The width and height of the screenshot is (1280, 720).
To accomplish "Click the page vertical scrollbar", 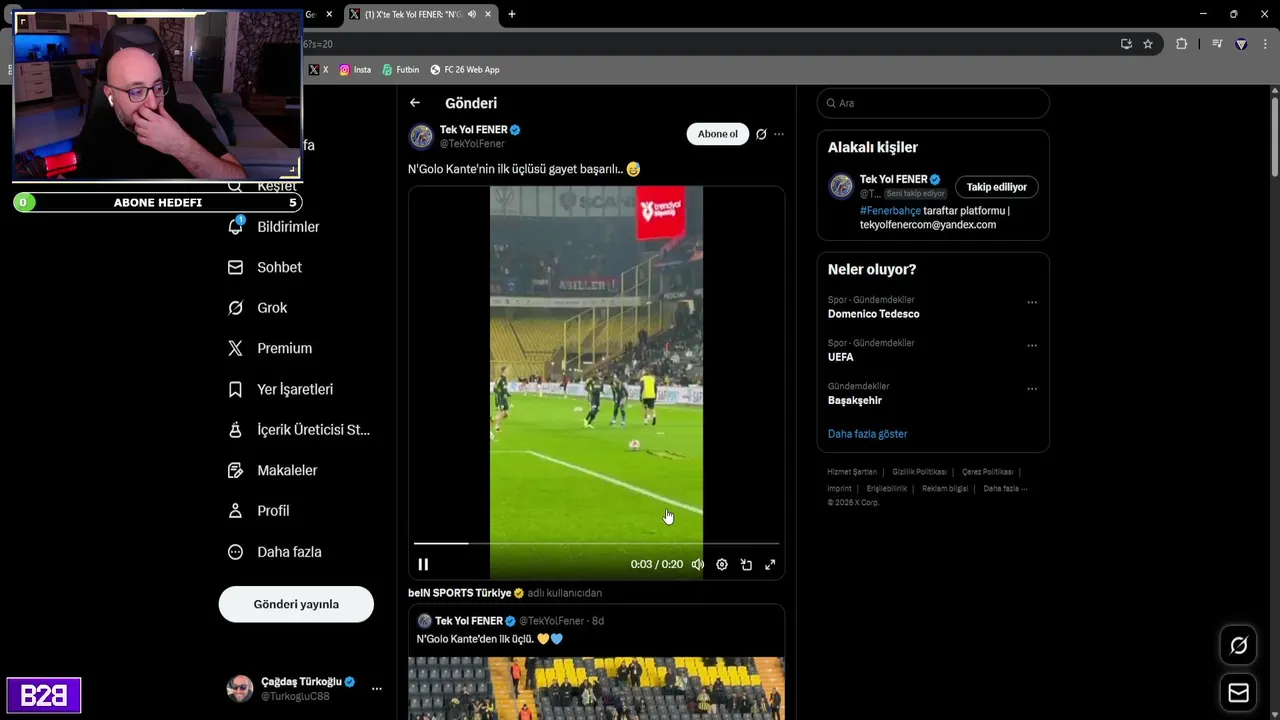I will click(1274, 136).
